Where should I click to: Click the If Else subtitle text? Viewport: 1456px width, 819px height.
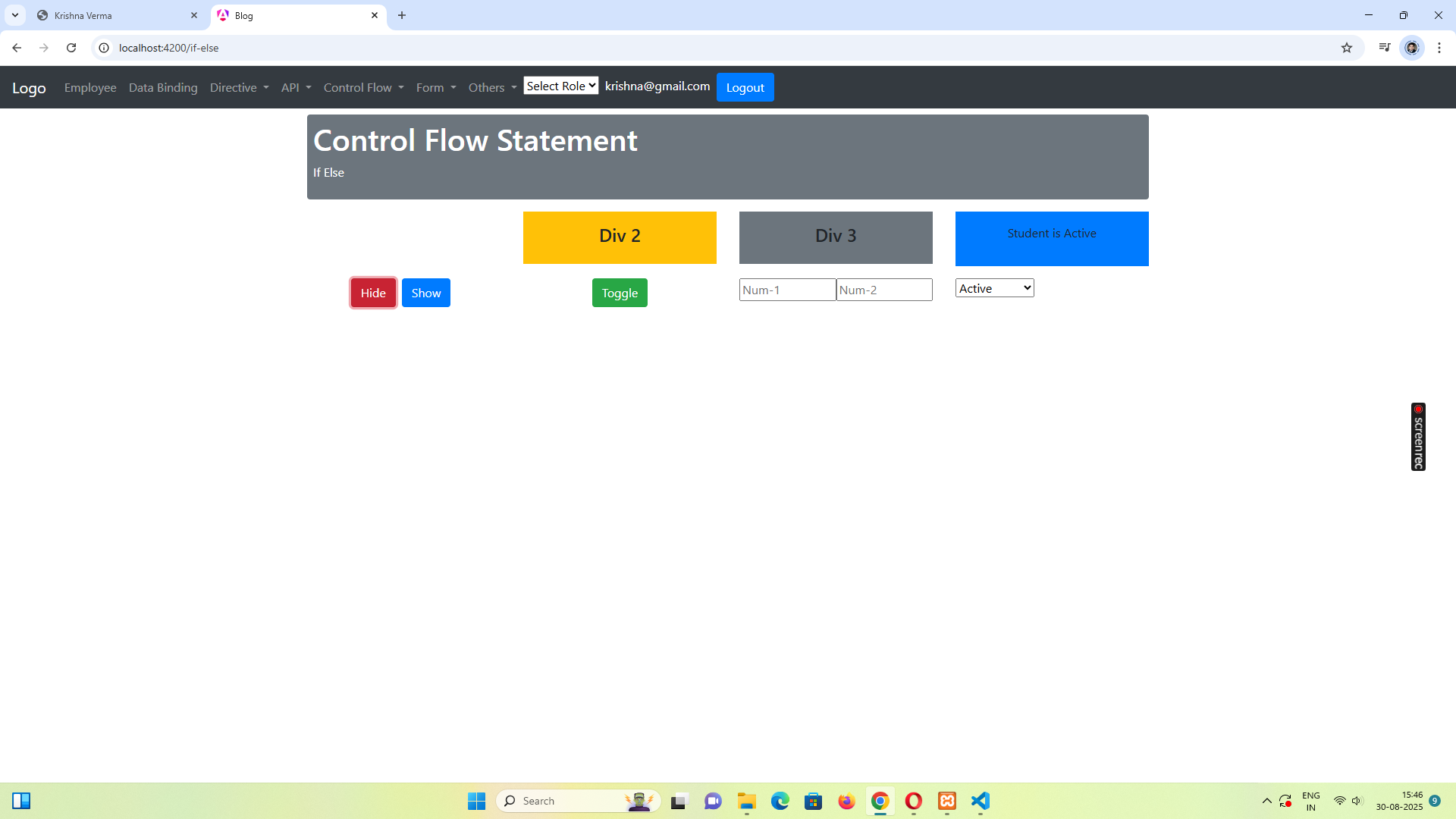[x=328, y=173]
